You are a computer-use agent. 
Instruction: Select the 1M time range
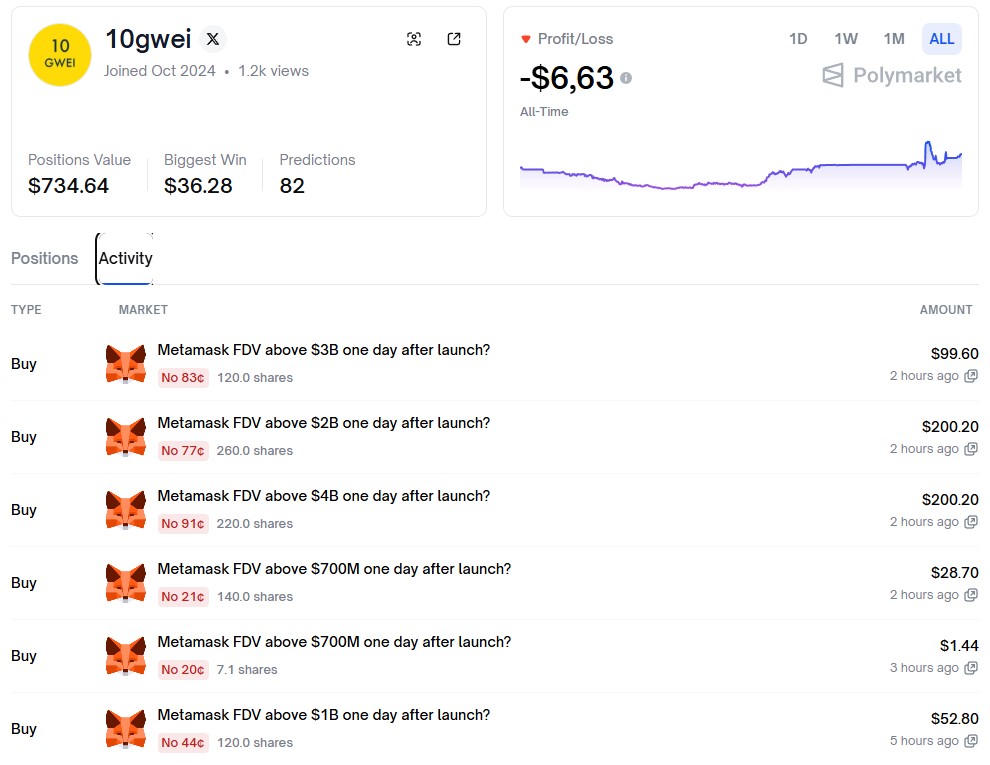(x=894, y=39)
